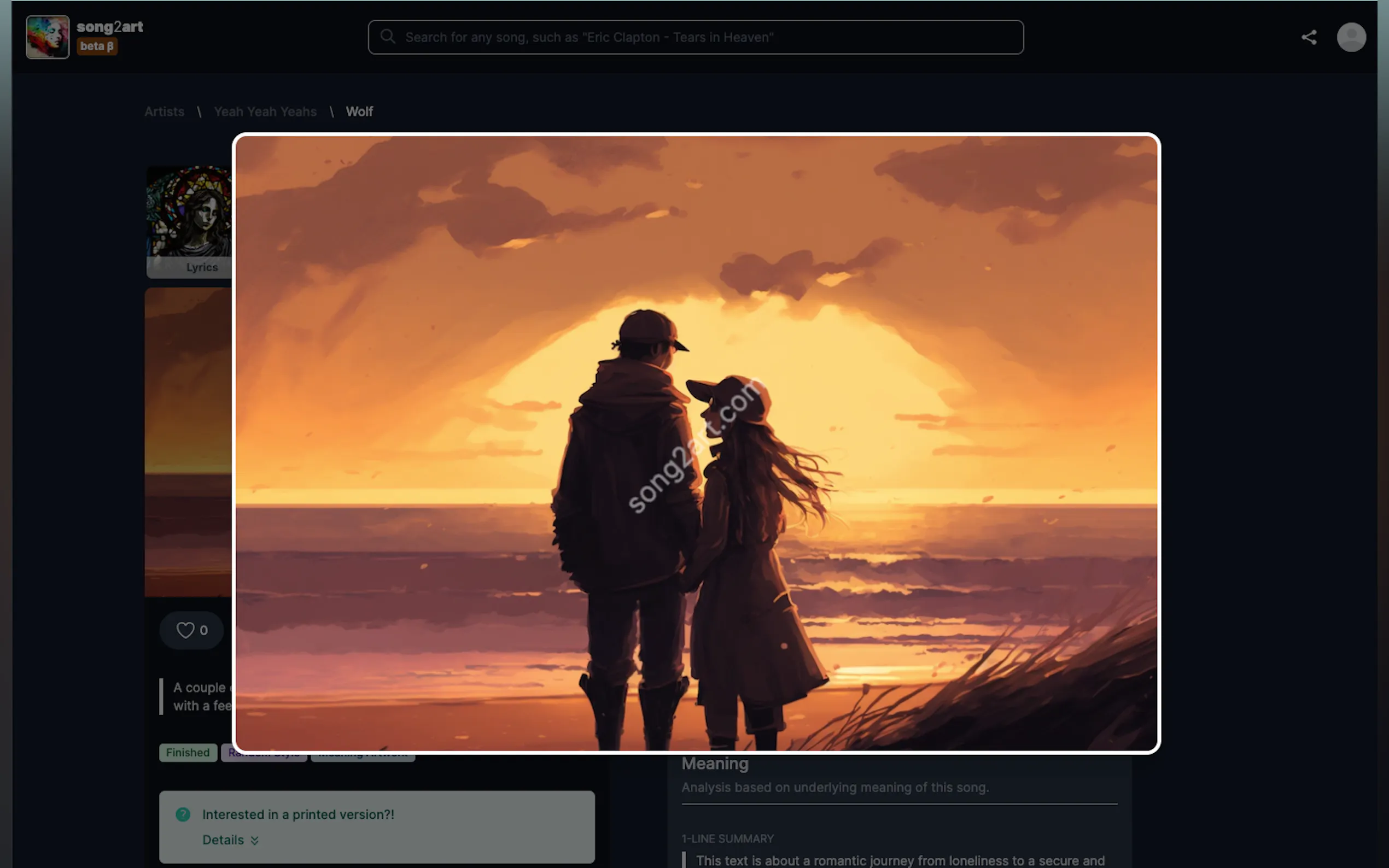
Task: Click the beta β badge
Action: (x=96, y=46)
